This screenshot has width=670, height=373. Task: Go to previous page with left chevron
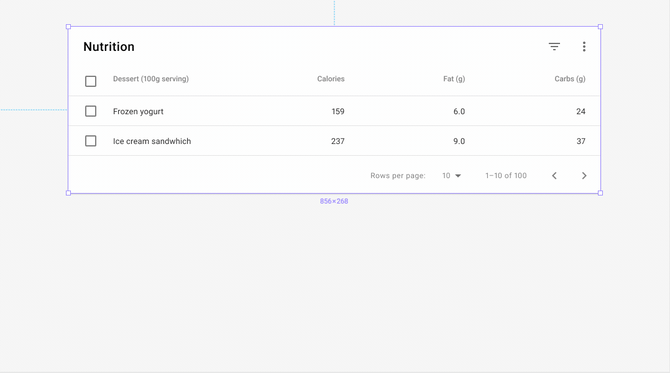pos(554,176)
